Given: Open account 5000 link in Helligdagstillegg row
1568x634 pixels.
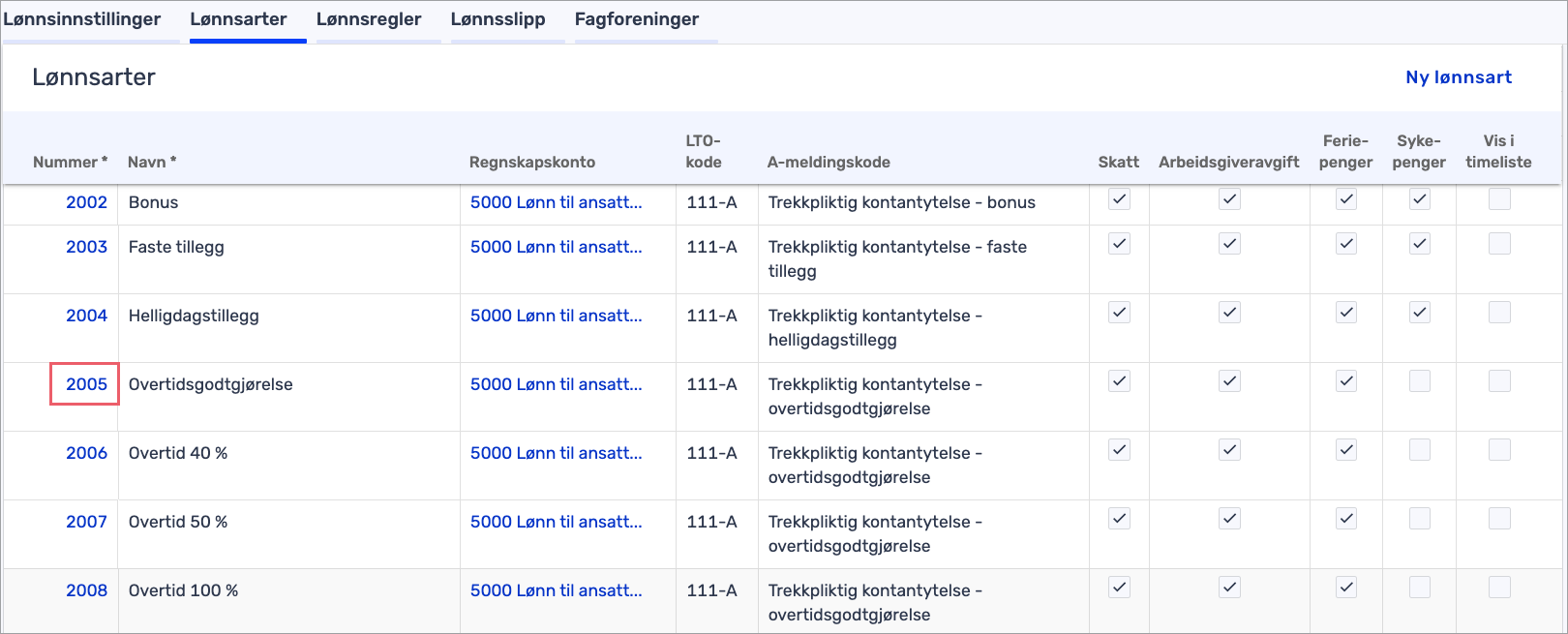Looking at the screenshot, I should pyautogui.click(x=556, y=316).
